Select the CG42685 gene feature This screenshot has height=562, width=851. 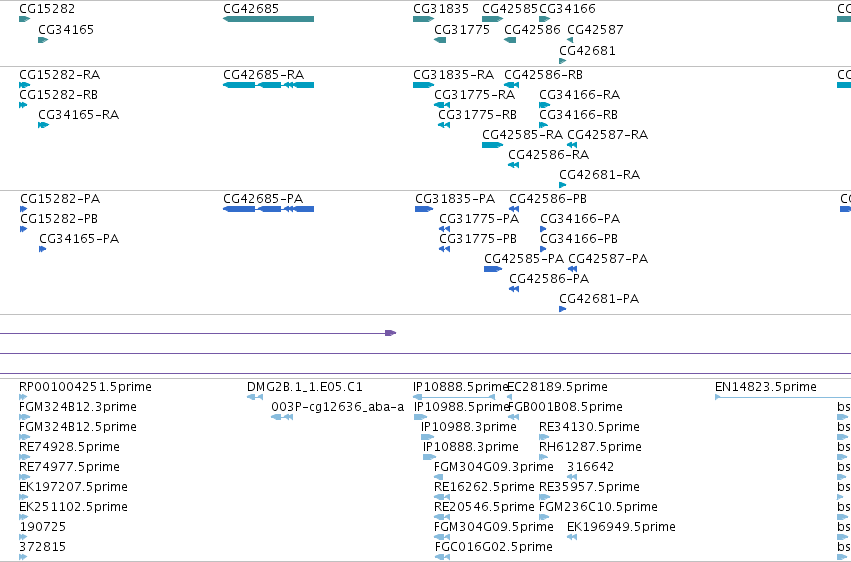click(x=268, y=19)
